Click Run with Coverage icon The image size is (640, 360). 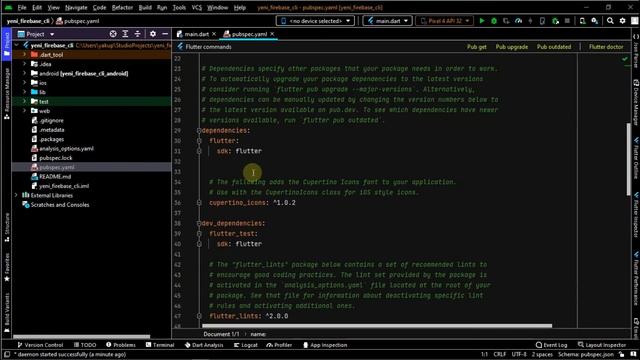tap(506, 21)
